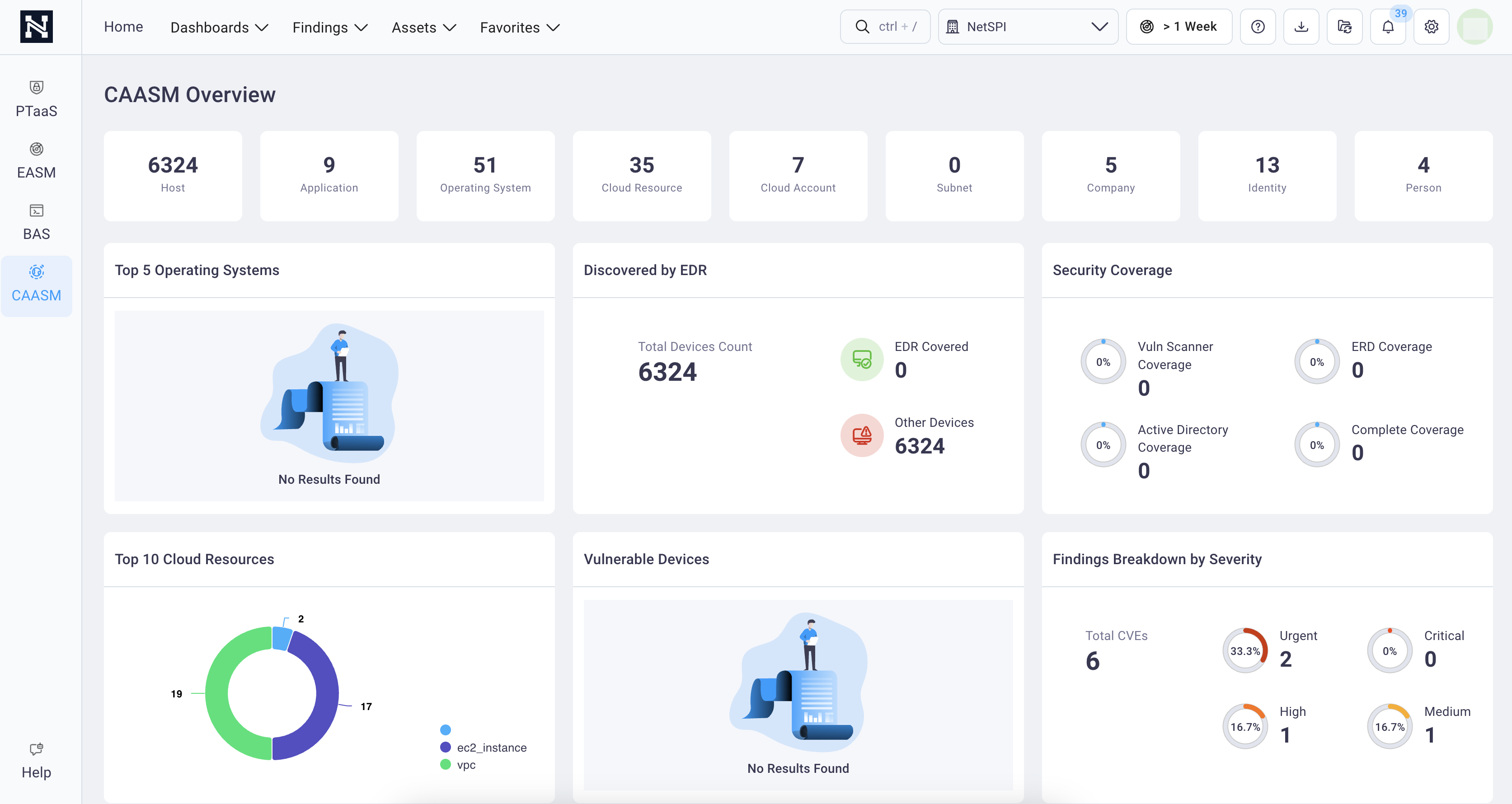The height and width of the screenshot is (804, 1512).
Task: Toggle vpc legend entry
Action: 458,764
